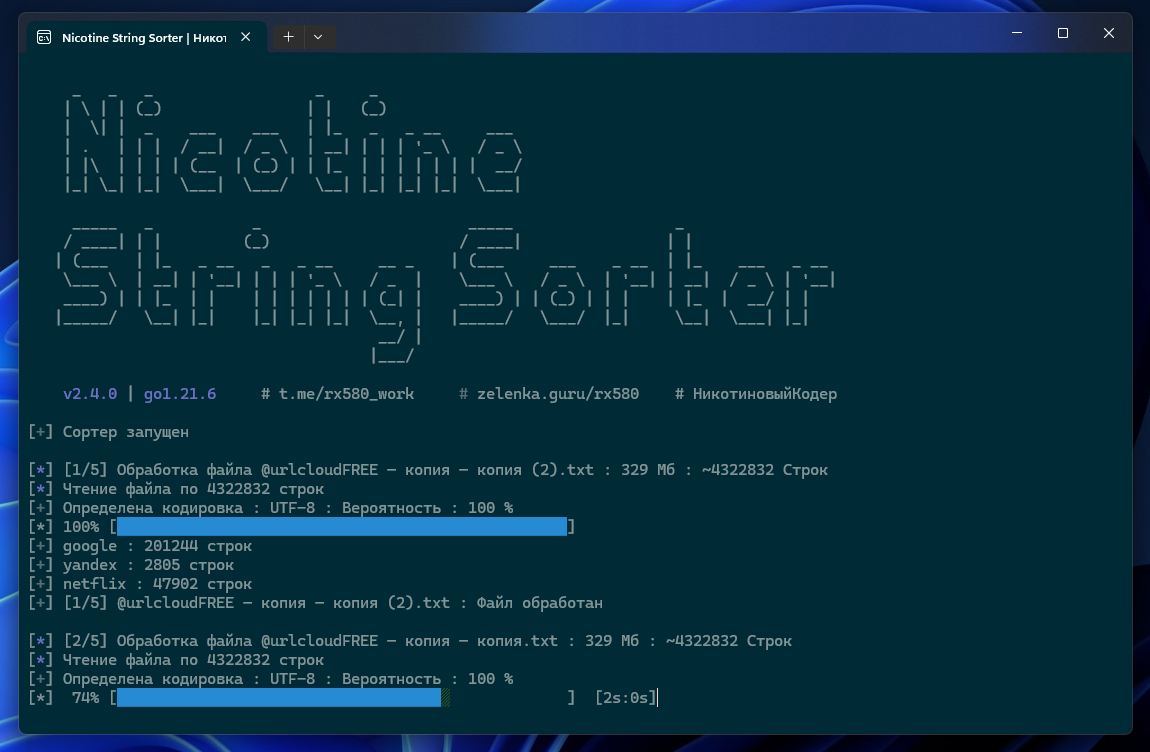Click the 'НикотиновыйКодер' text
1150x752 pixels.
(765, 394)
